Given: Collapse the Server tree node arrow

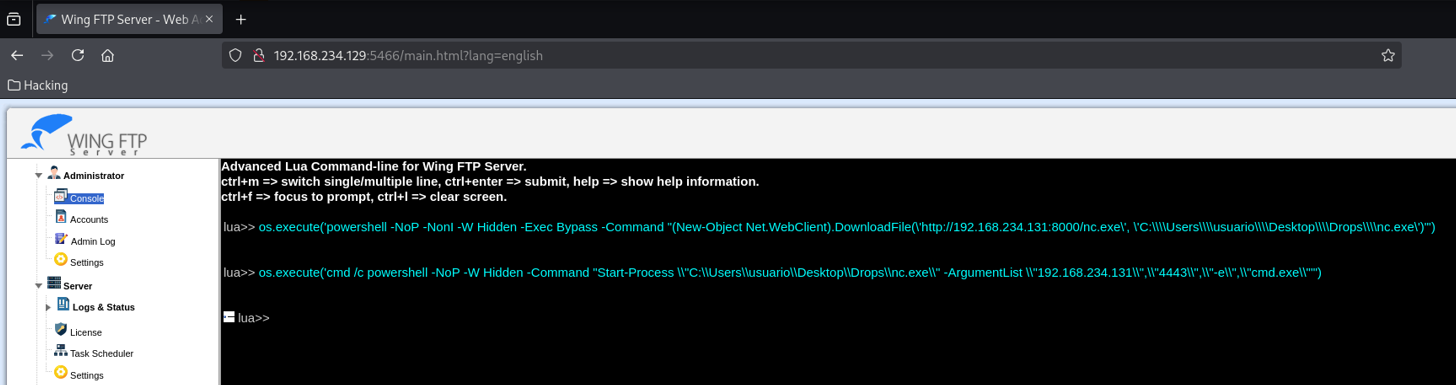Looking at the screenshot, I should (x=39, y=286).
